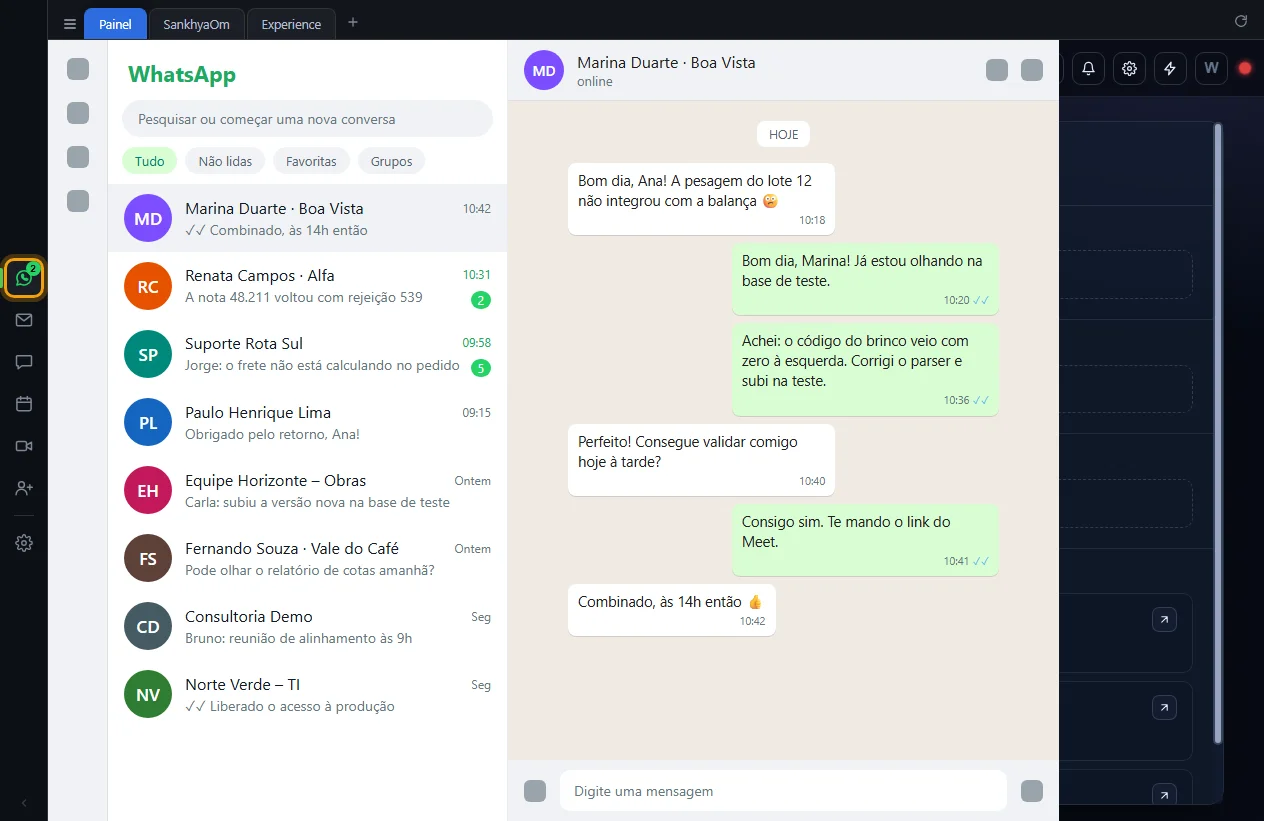Click the add-user icon in the sidebar

[x=24, y=488]
